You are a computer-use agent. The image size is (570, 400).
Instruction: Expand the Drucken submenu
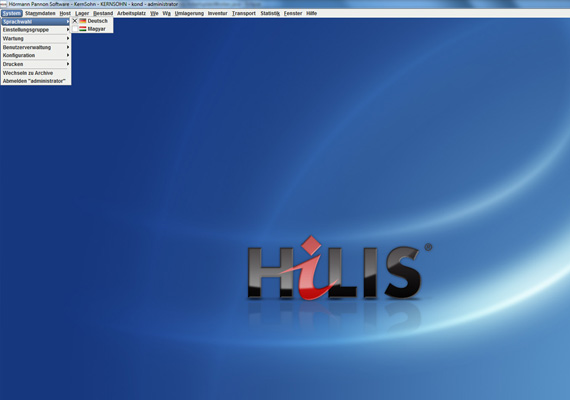tap(36, 64)
